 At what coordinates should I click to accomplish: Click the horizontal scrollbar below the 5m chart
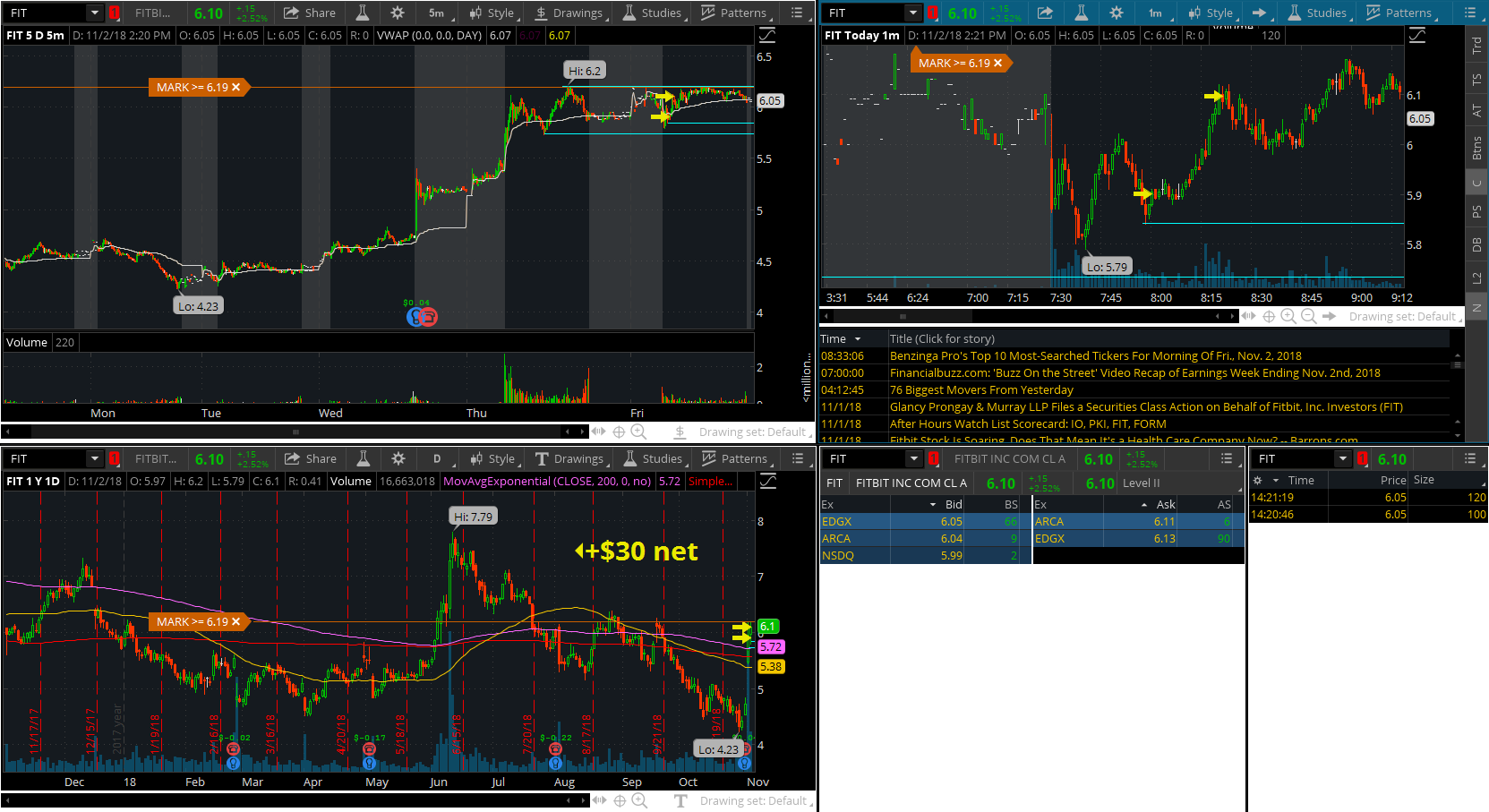[295, 432]
